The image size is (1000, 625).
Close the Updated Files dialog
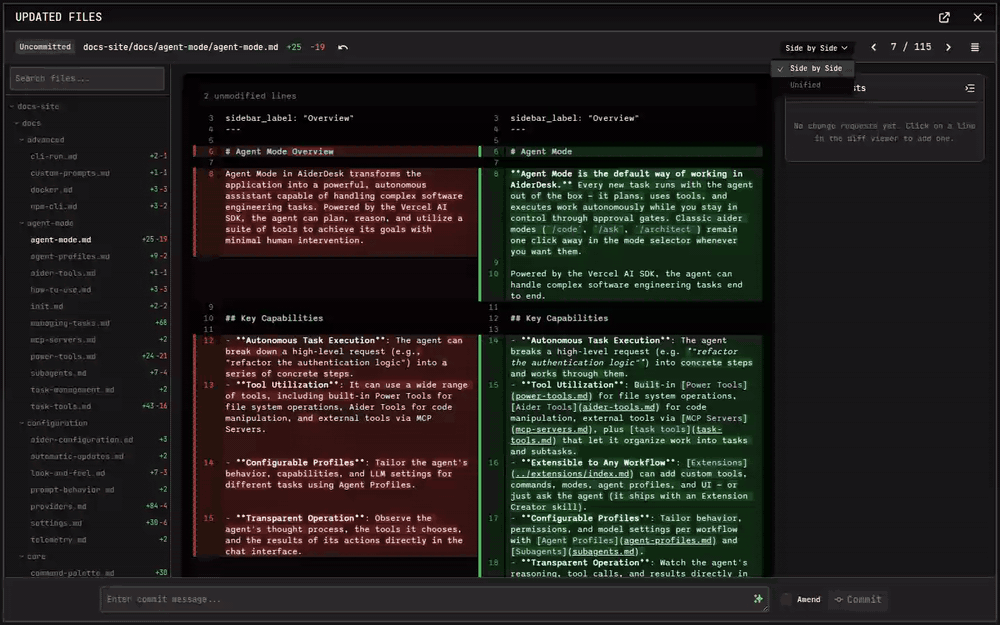click(x=978, y=17)
